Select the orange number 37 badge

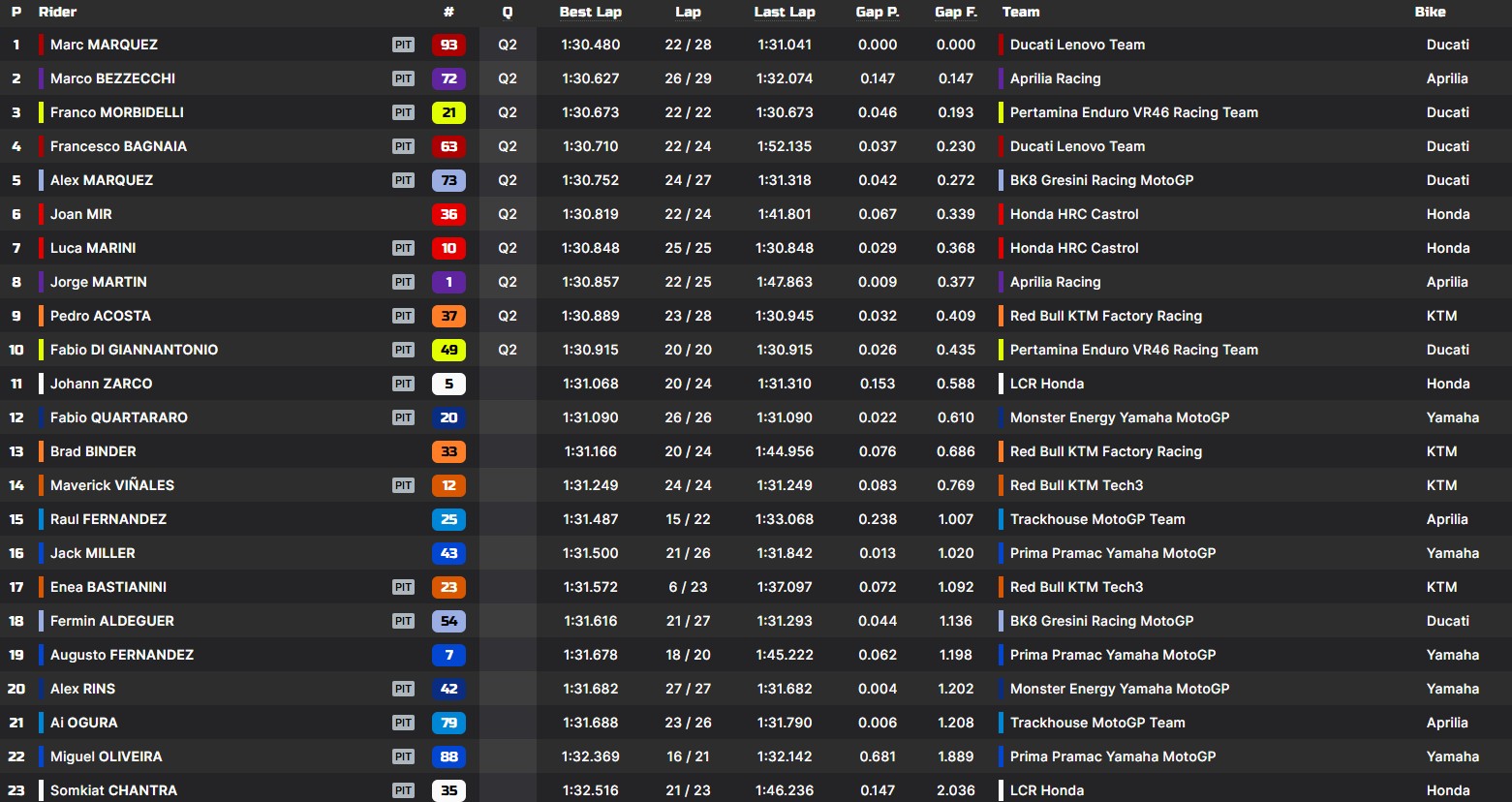(x=448, y=316)
